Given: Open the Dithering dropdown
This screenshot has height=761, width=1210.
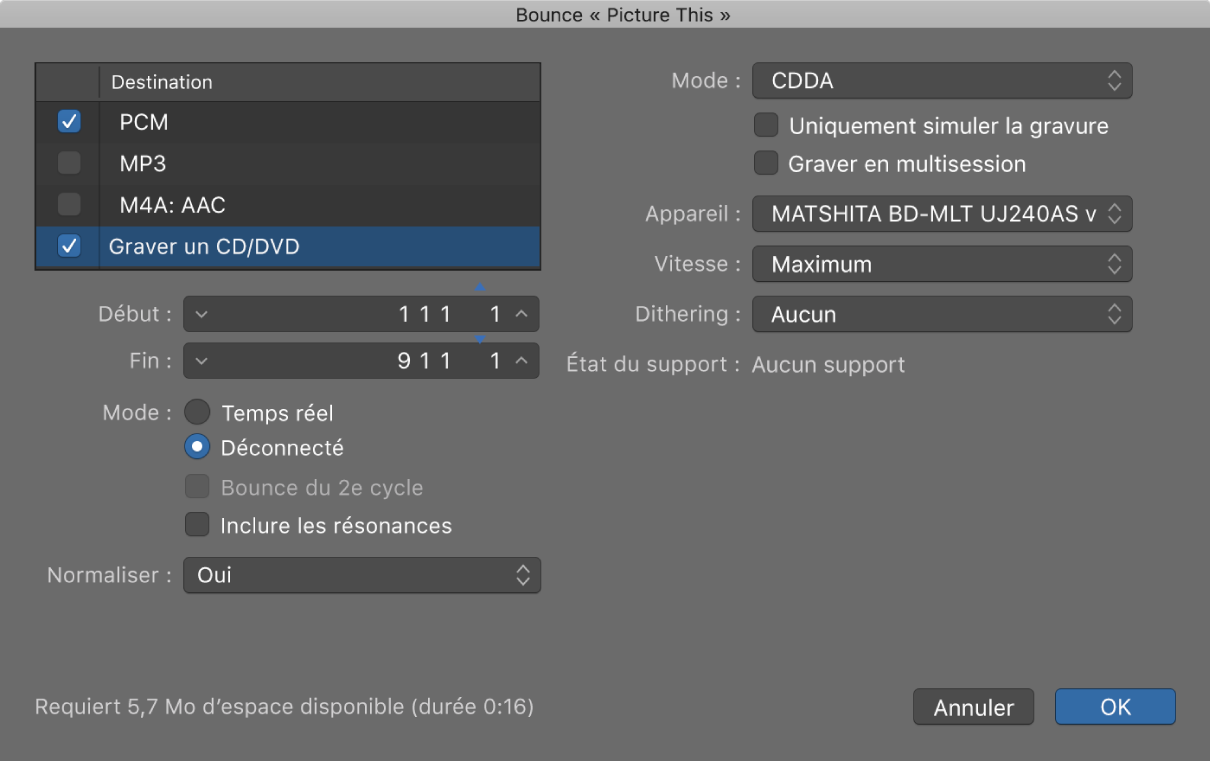Looking at the screenshot, I should pos(941,314).
